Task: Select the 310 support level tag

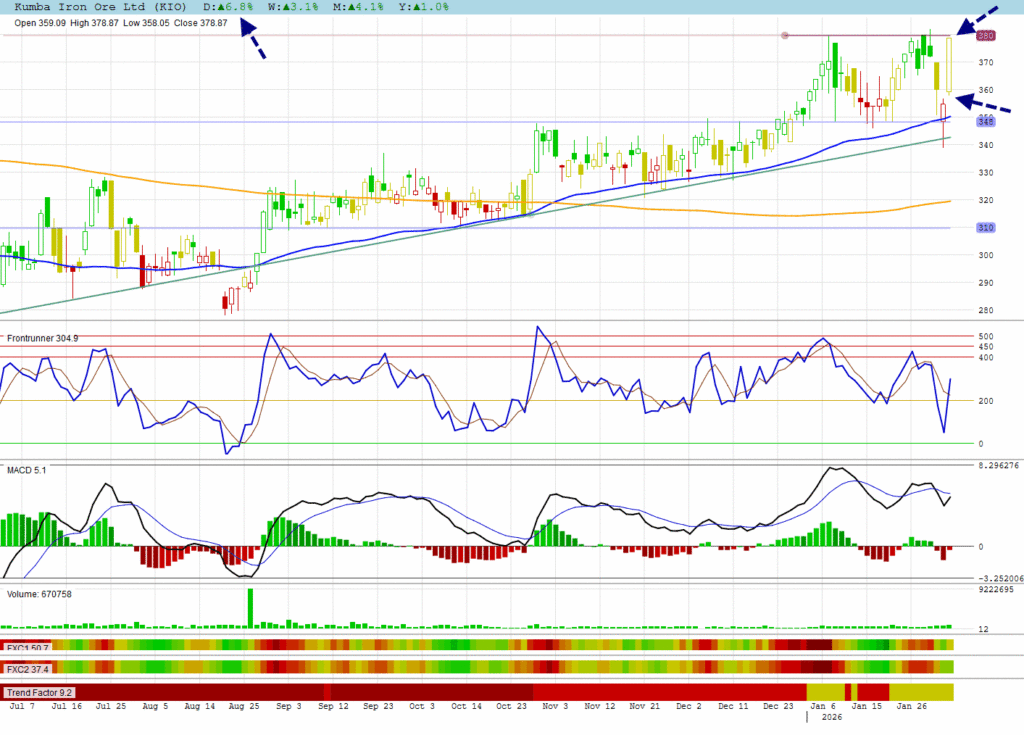Action: tap(986, 228)
